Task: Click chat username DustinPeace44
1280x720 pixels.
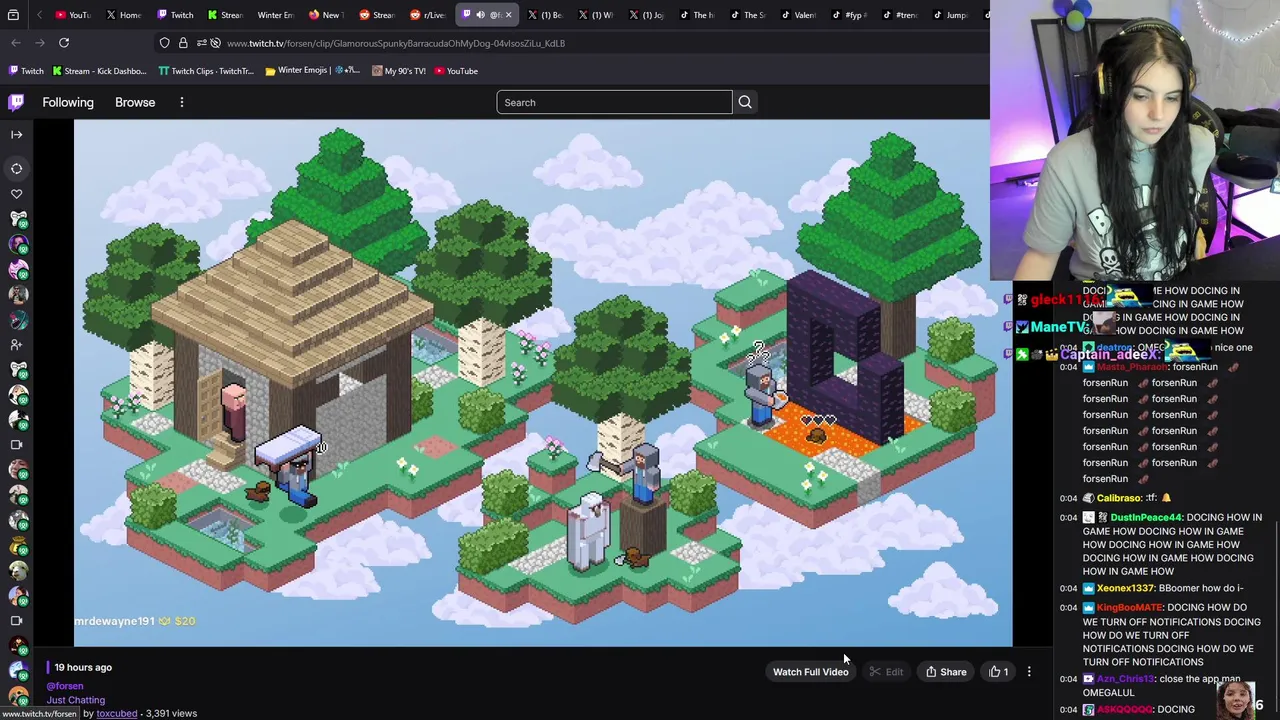Action: (1146, 518)
